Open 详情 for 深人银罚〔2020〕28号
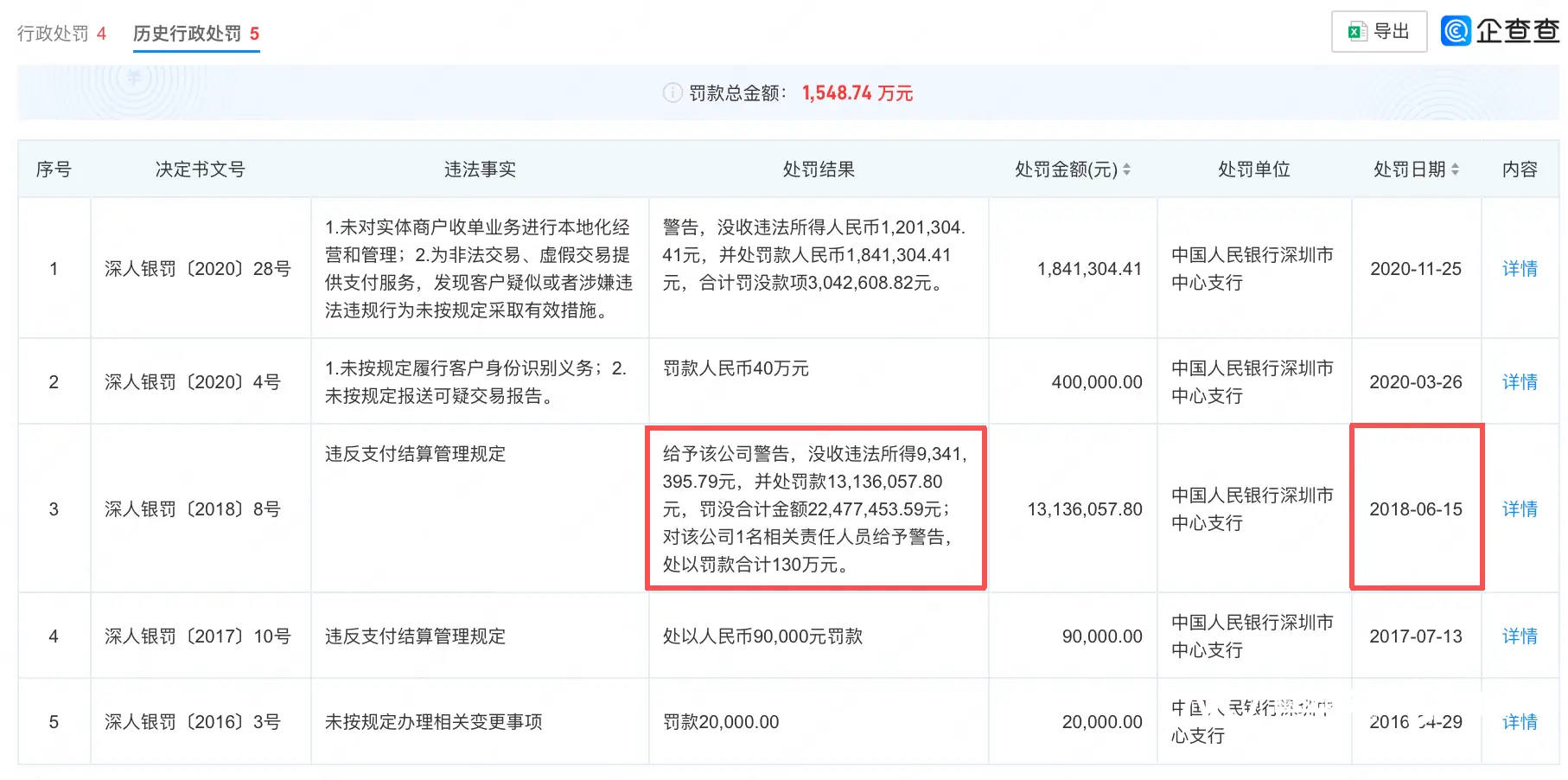 tap(1519, 269)
